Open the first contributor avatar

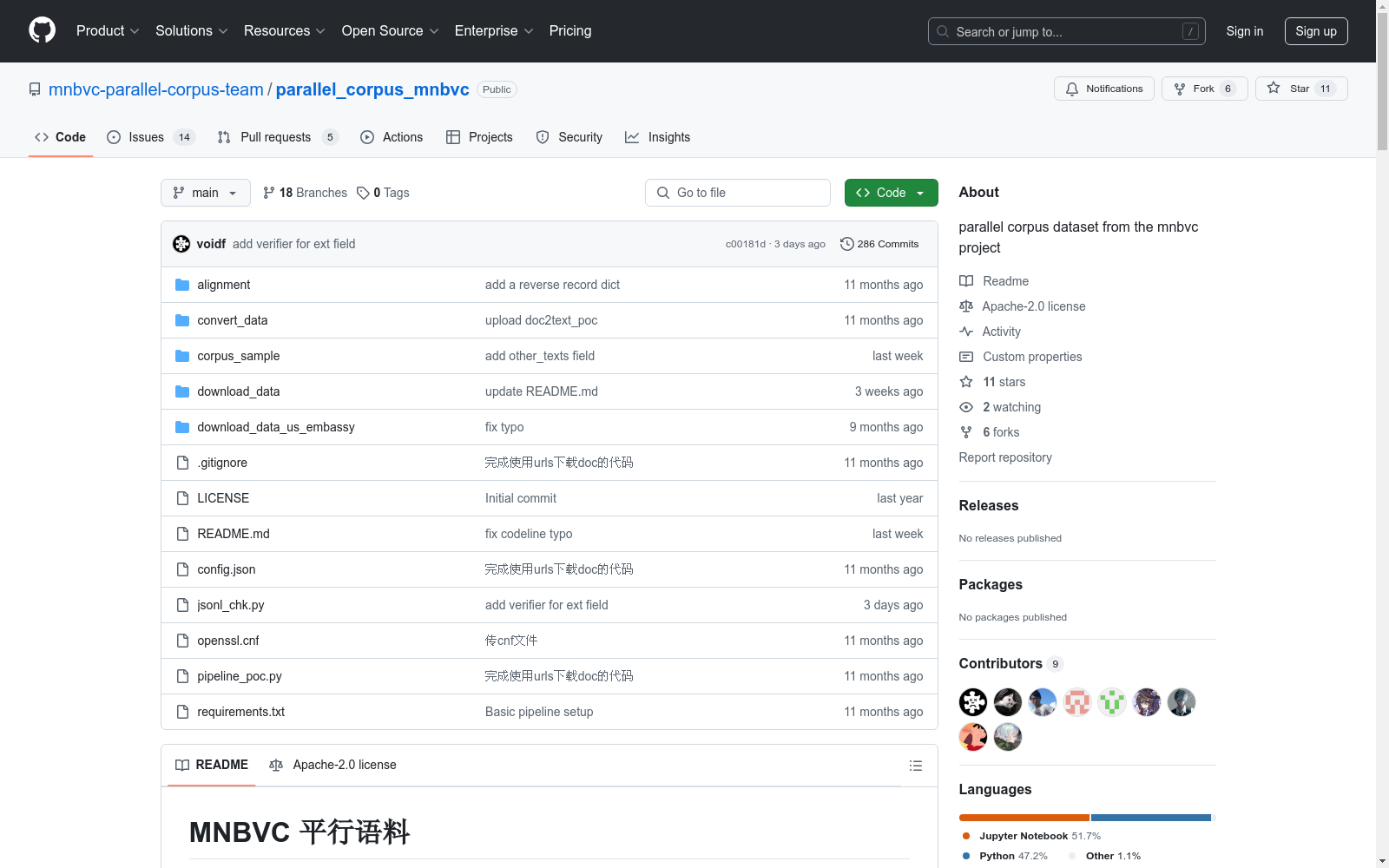tap(973, 702)
